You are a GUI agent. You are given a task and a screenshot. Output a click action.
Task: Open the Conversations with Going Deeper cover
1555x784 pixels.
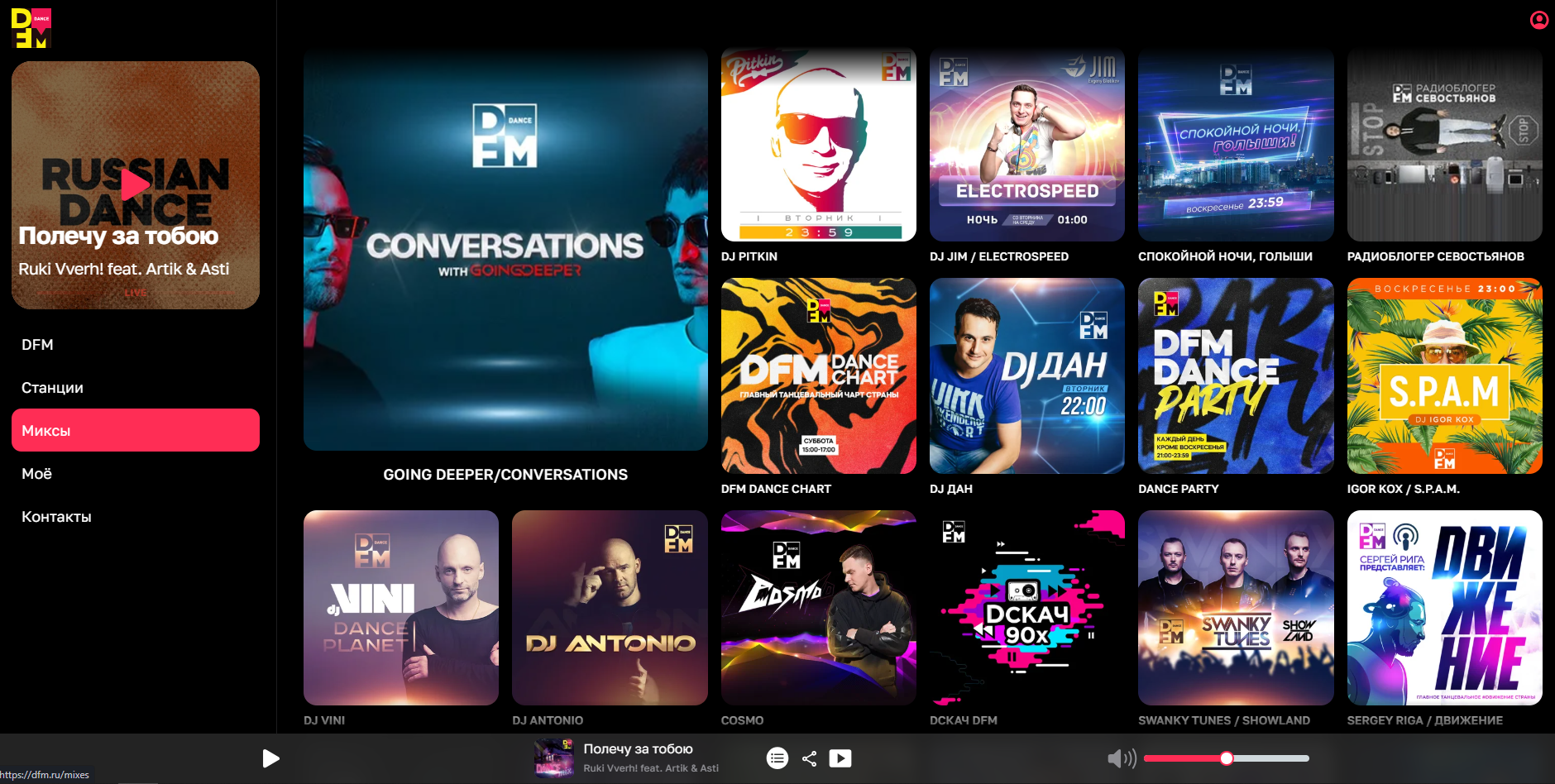(x=505, y=248)
